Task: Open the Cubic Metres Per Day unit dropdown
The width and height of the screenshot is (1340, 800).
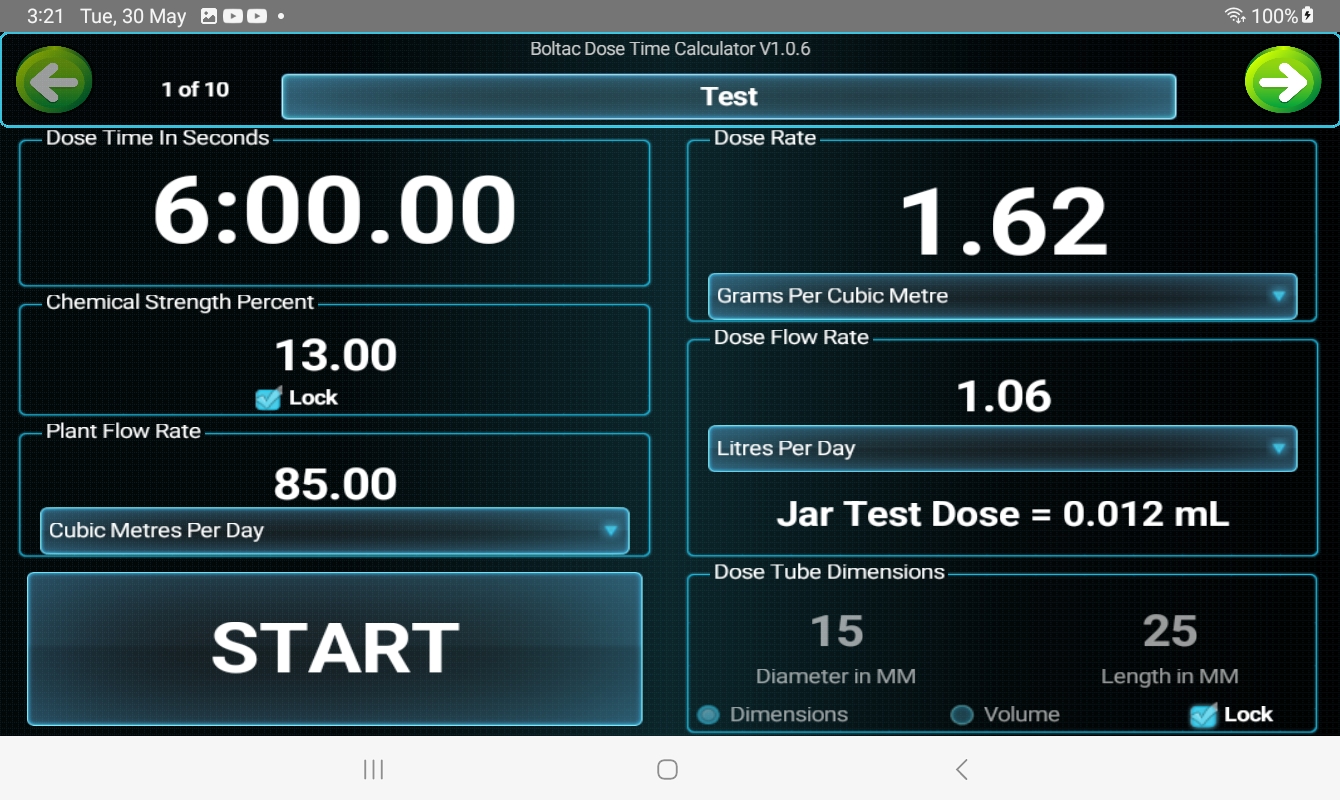Action: [x=335, y=531]
